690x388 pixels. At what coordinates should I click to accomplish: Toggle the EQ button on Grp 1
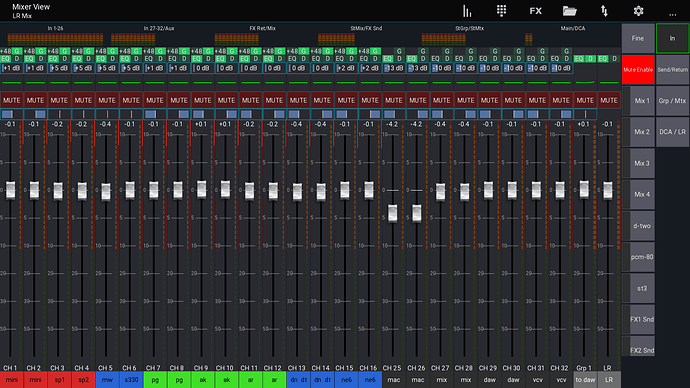click(579, 59)
